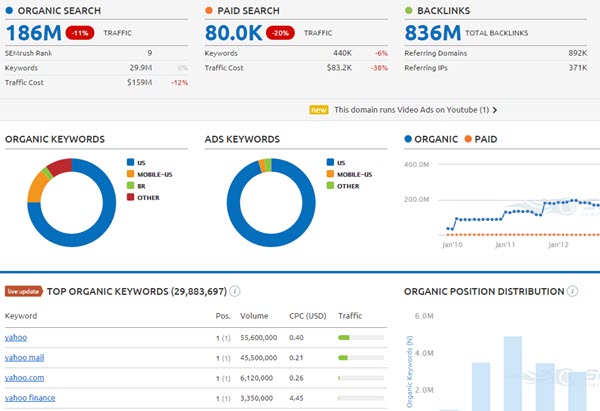600x411 pixels.
Task: Click the green Backlinks bullet dot
Action: click(x=409, y=11)
